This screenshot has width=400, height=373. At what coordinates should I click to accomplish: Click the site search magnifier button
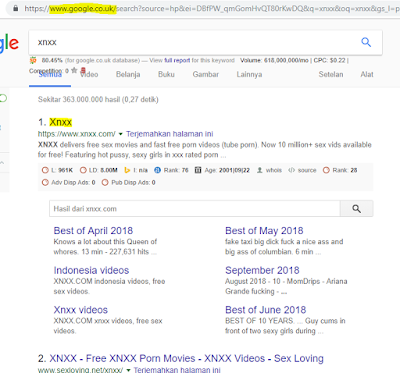356,209
